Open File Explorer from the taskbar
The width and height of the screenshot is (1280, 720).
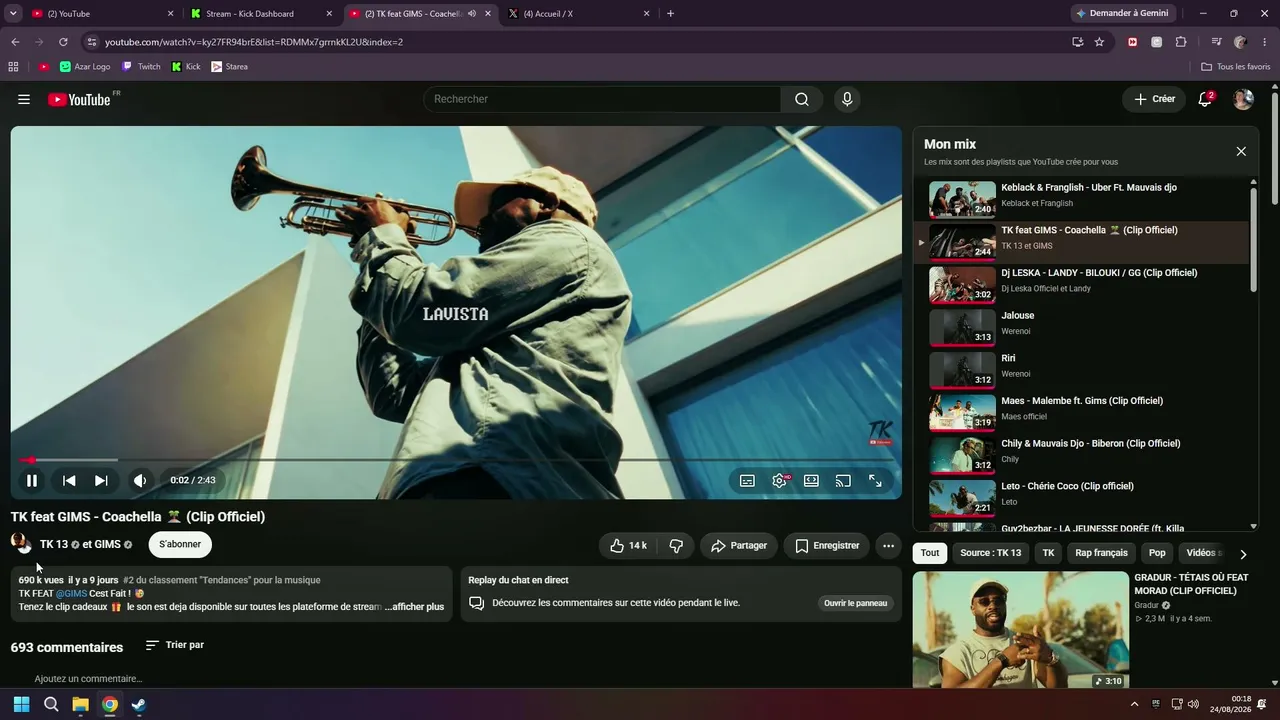point(80,705)
